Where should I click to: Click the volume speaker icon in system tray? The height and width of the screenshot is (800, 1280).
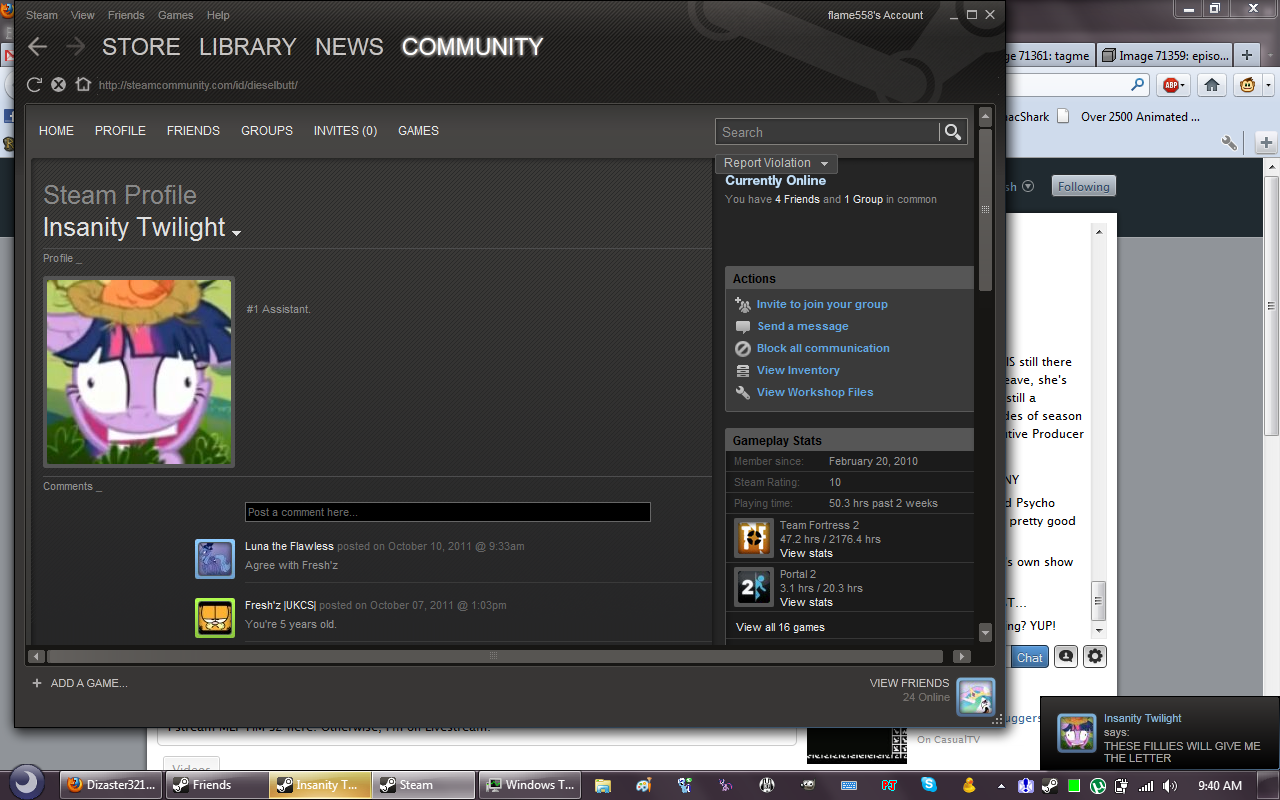click(1170, 785)
